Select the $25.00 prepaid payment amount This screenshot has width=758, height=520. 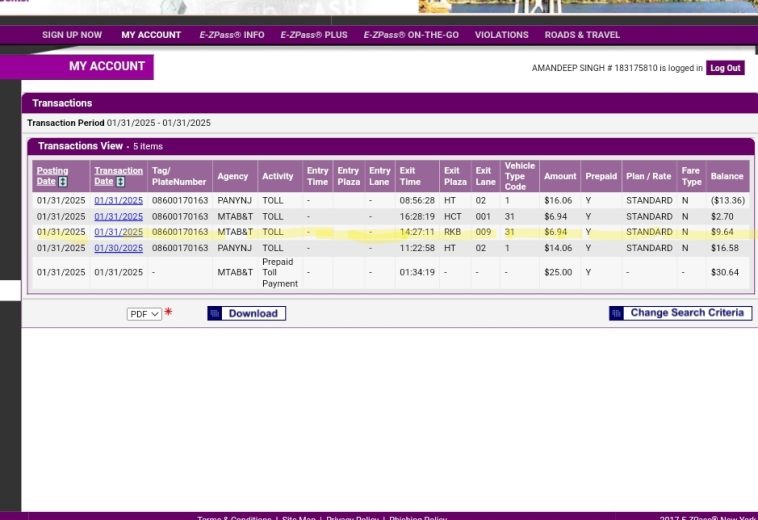point(558,273)
